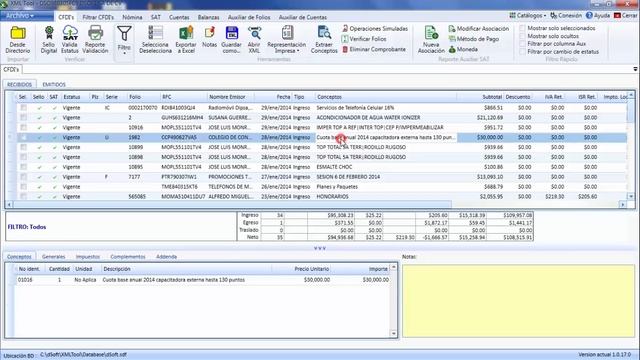Open the Ayuda help
This screenshot has height=360, width=640.
pos(598,16)
